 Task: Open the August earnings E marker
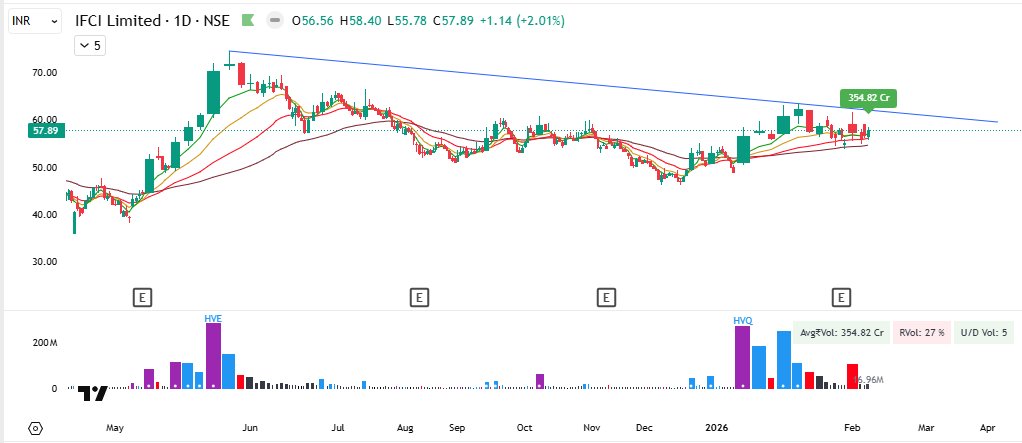(x=419, y=298)
